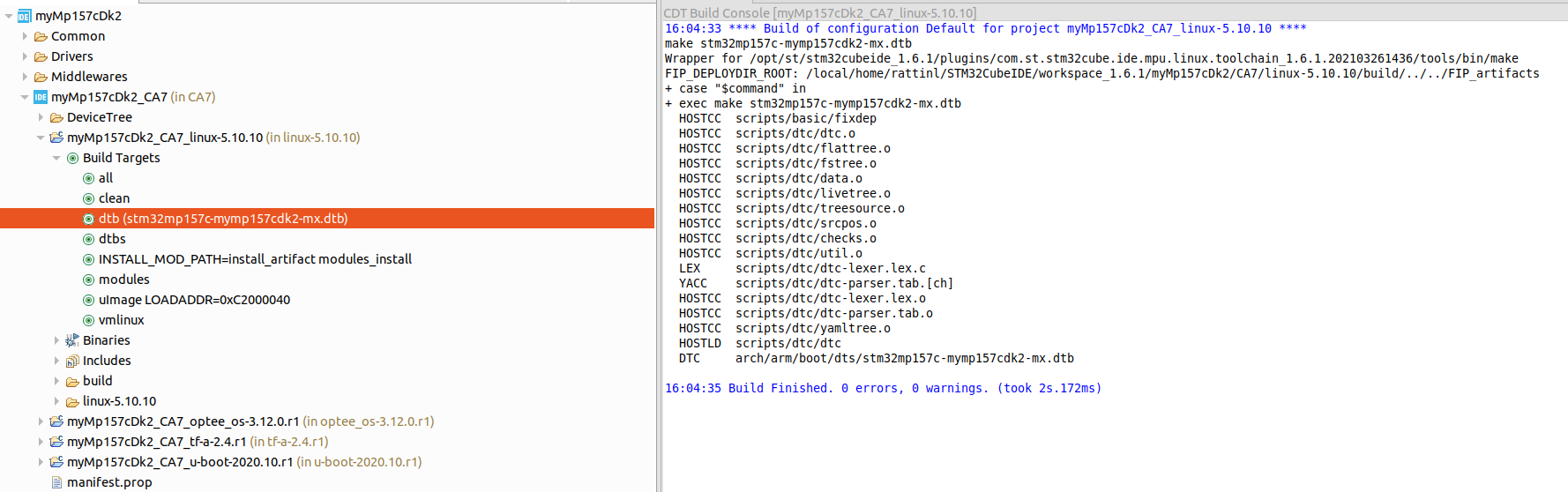Click the myMp157cDk2_CA7 IDE project icon
The height and width of the screenshot is (492, 1568).
coord(41,97)
